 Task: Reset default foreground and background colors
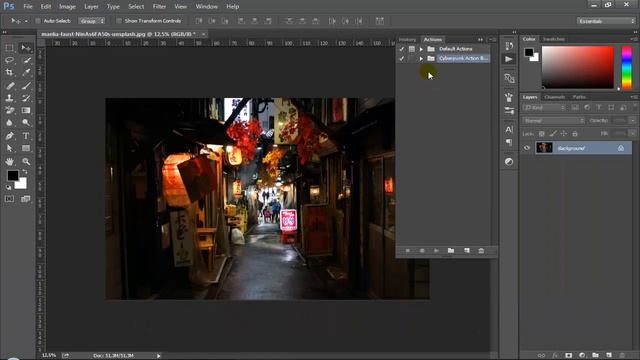9,187
